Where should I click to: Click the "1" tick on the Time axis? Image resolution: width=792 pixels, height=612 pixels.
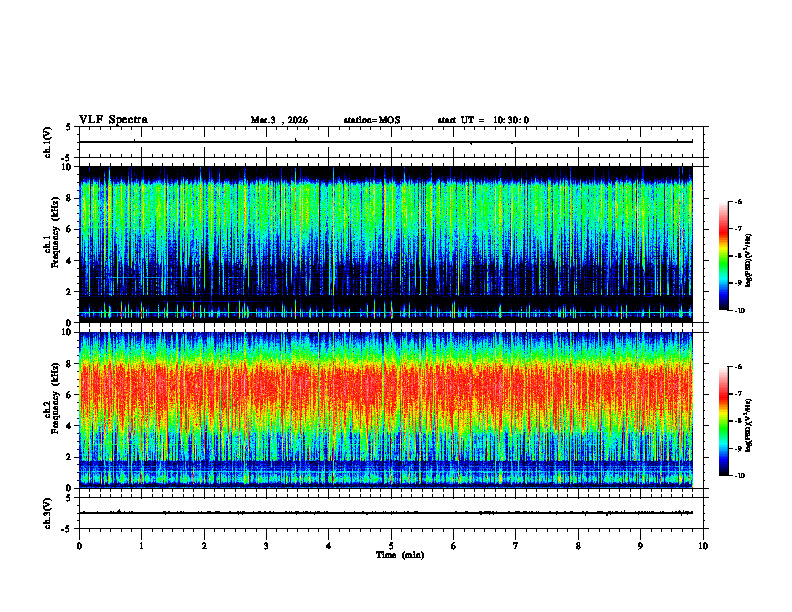pos(141,546)
